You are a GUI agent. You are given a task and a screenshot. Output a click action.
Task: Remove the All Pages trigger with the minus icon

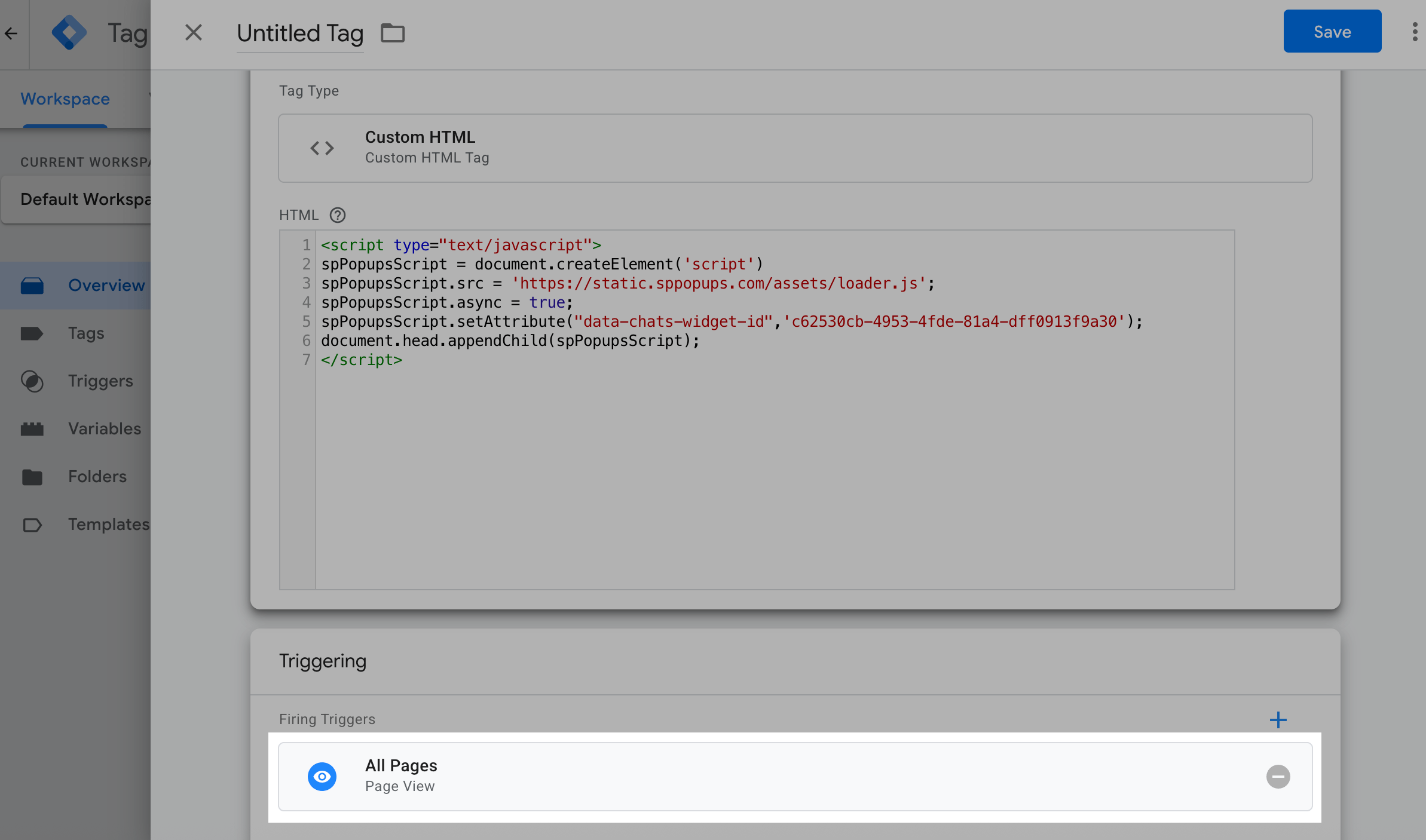[x=1278, y=777]
